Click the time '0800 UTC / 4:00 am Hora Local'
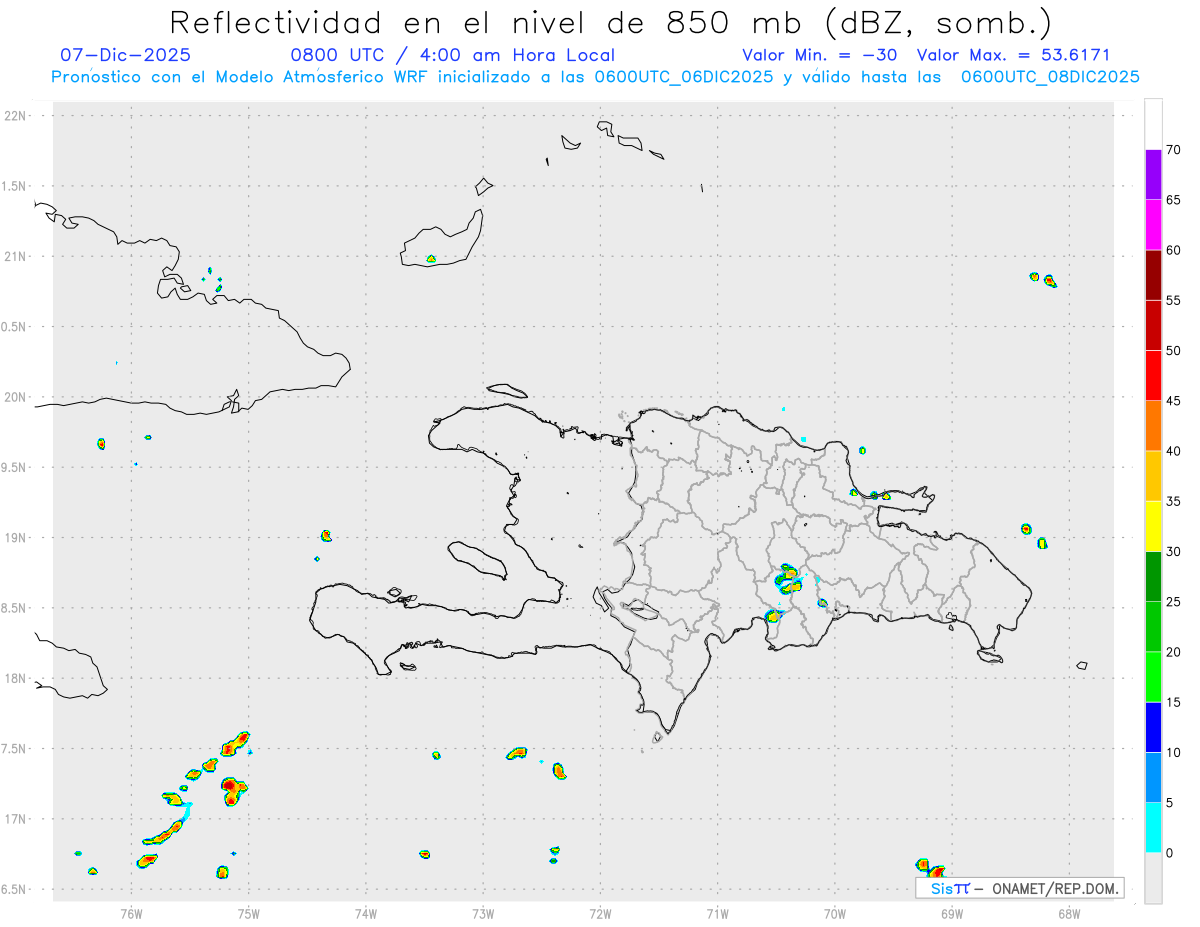This screenshot has width=1200, height=927. click(452, 56)
